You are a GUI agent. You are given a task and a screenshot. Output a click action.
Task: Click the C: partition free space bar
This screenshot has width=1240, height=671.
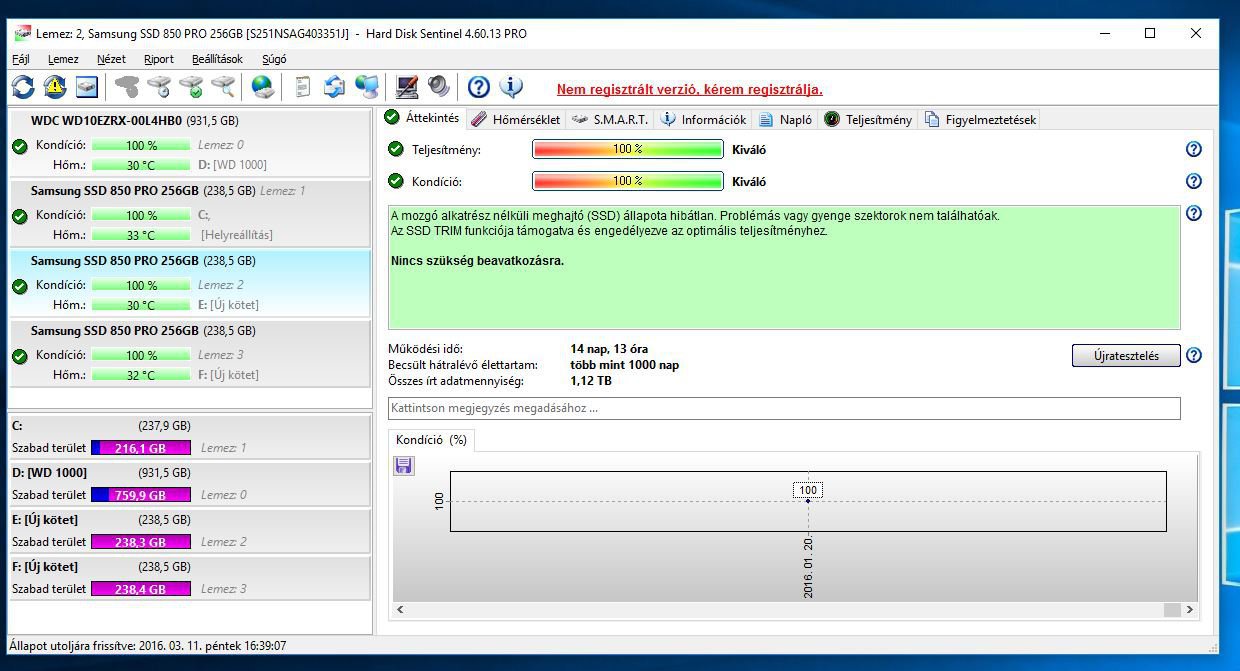pyautogui.click(x=141, y=448)
